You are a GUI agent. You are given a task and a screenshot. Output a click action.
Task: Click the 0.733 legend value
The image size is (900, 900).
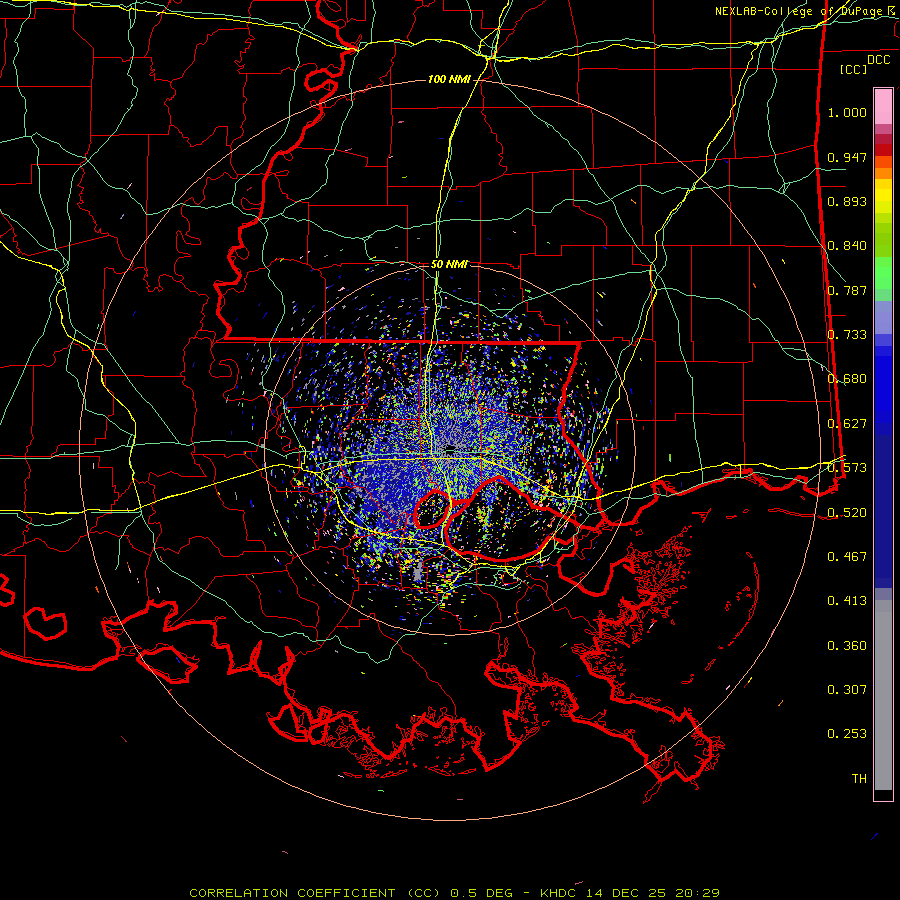click(847, 335)
